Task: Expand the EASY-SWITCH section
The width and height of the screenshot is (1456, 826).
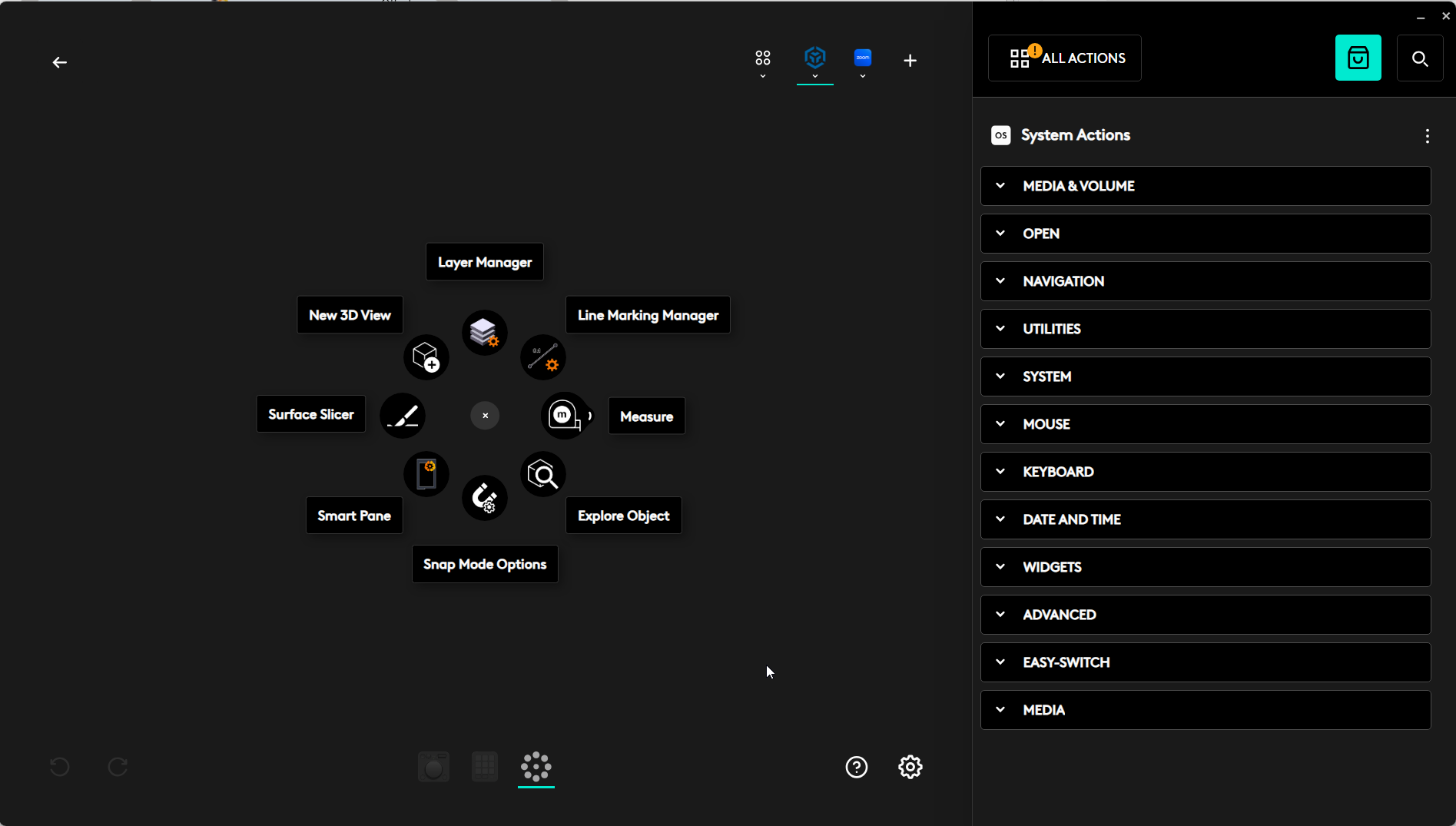Action: [x=1205, y=662]
